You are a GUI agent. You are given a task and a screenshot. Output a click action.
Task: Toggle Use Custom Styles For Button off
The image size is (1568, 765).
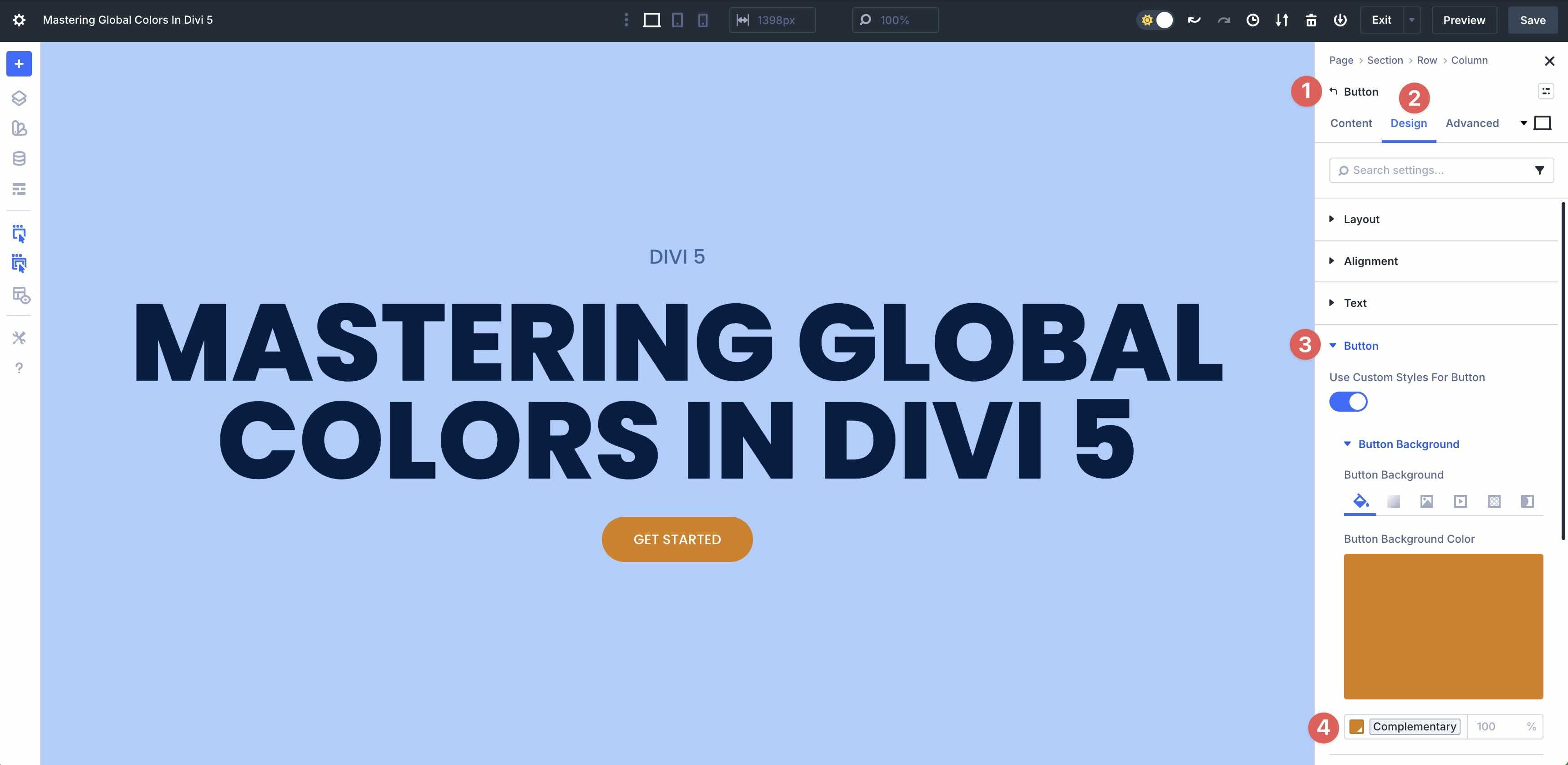pos(1348,402)
